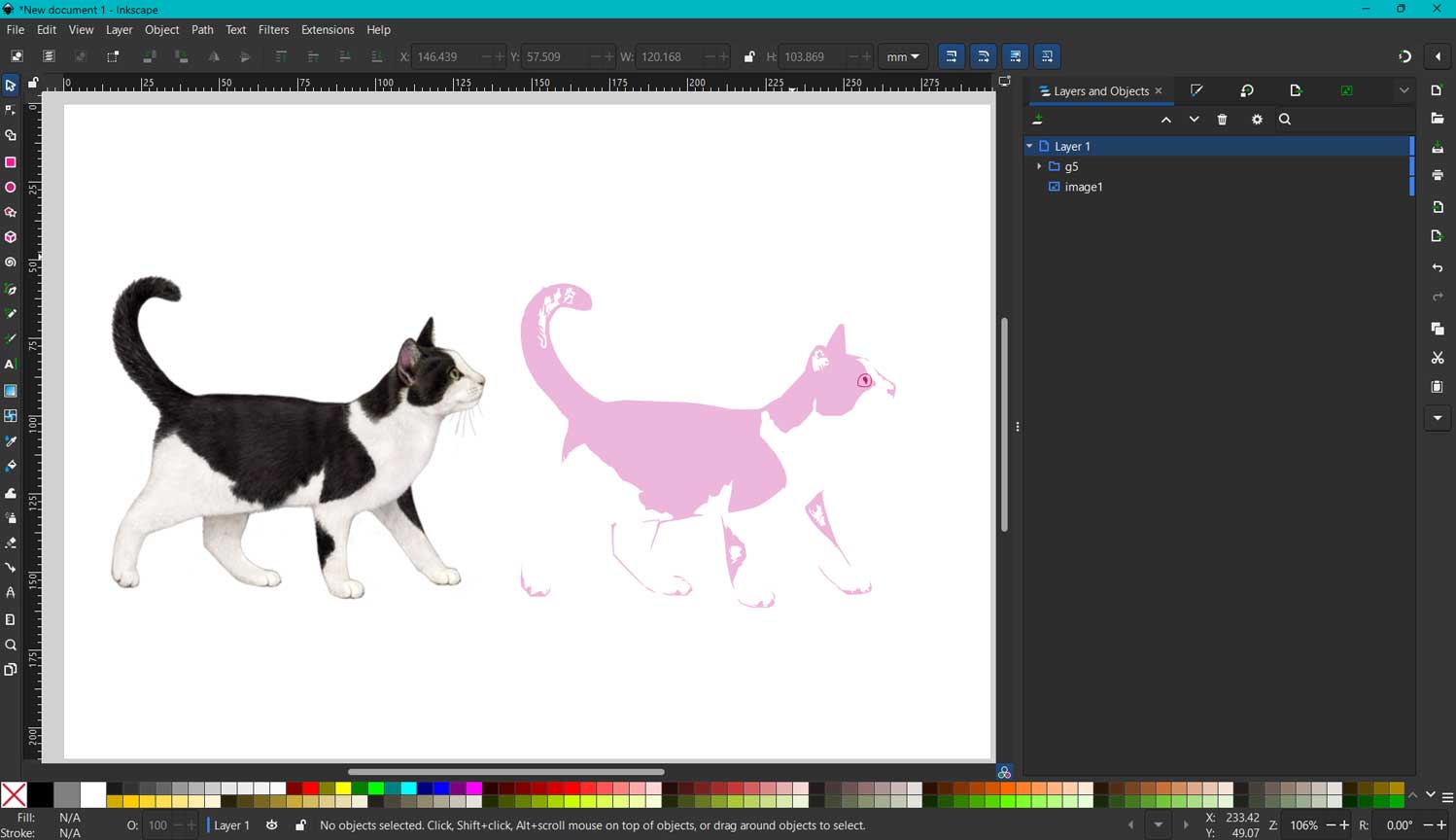Activate the Bezier pen tool
The image size is (1456, 840).
11,289
